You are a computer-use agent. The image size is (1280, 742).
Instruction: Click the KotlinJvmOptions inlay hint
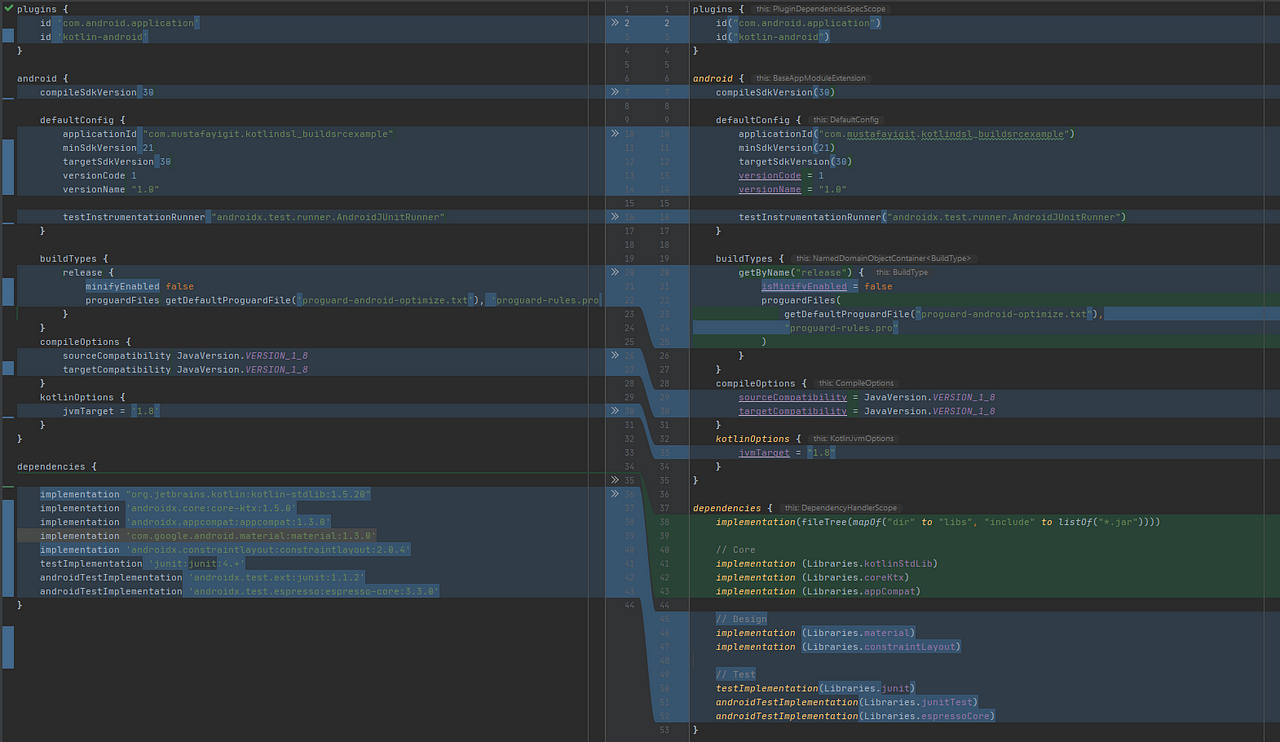coord(853,439)
